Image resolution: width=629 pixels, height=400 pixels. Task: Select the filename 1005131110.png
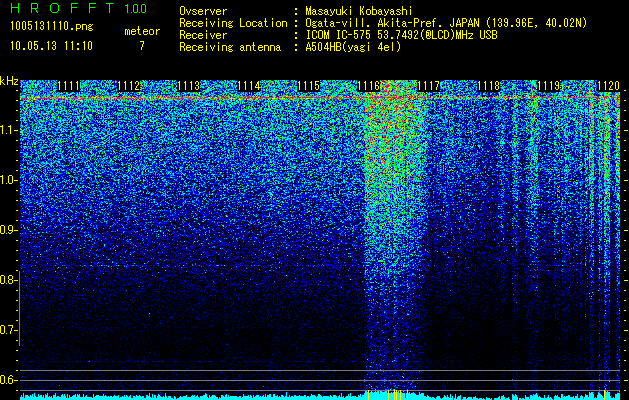pyautogui.click(x=52, y=27)
